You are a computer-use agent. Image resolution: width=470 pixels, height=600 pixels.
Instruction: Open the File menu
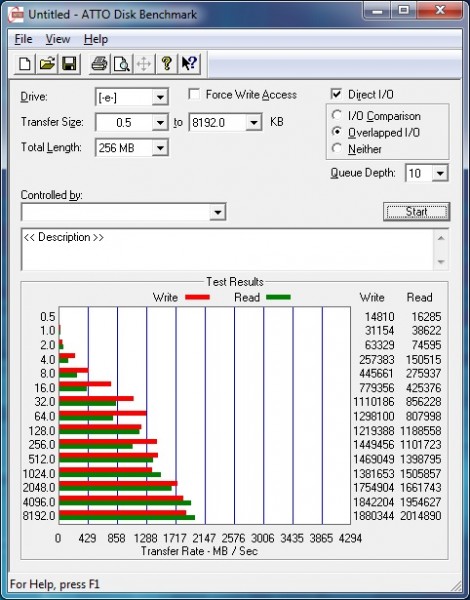23,39
